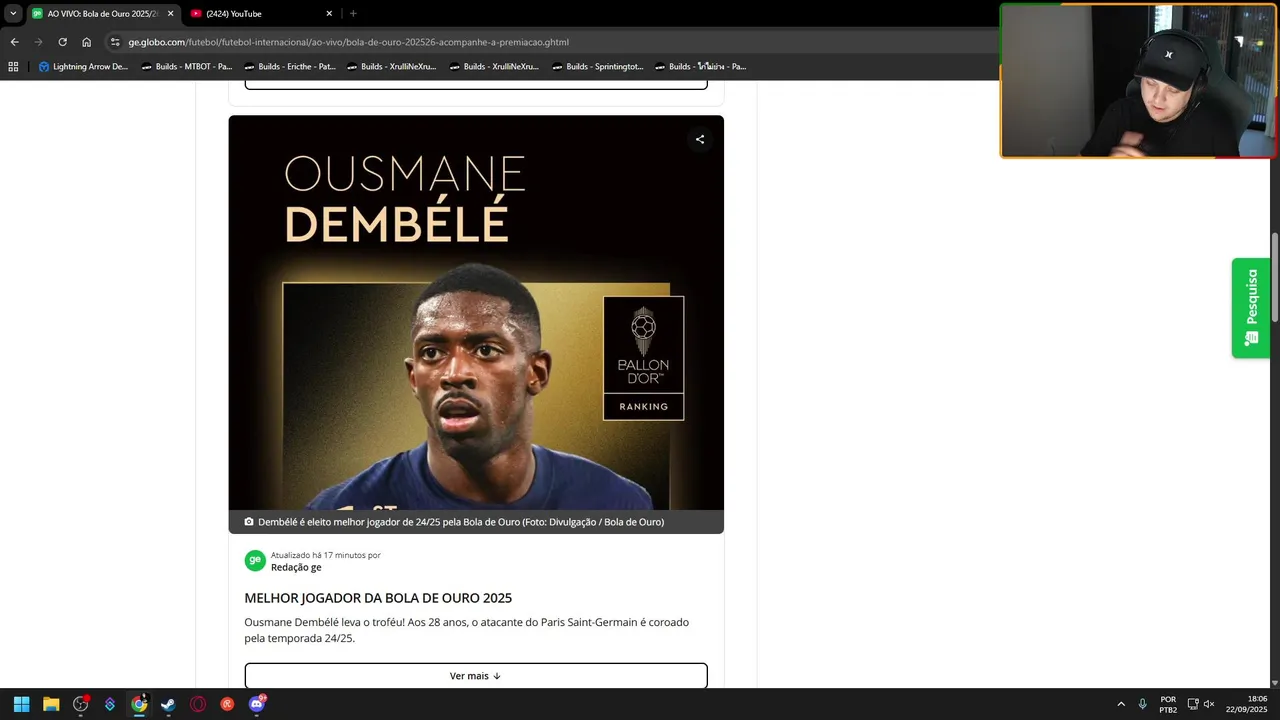Screen dimensions: 1280x720
Task: Open a new browser tab
Action: [x=353, y=14]
